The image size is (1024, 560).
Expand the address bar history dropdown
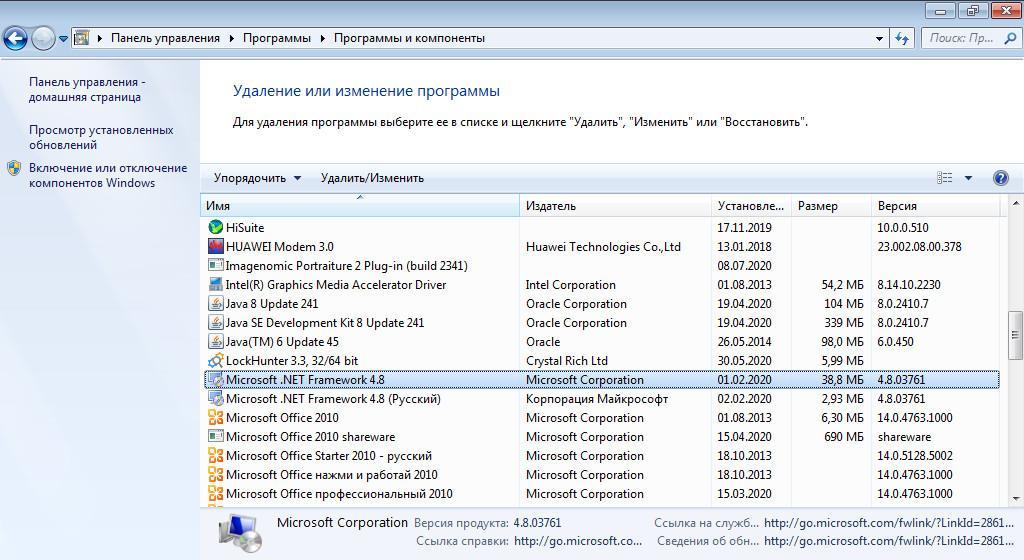tap(879, 39)
